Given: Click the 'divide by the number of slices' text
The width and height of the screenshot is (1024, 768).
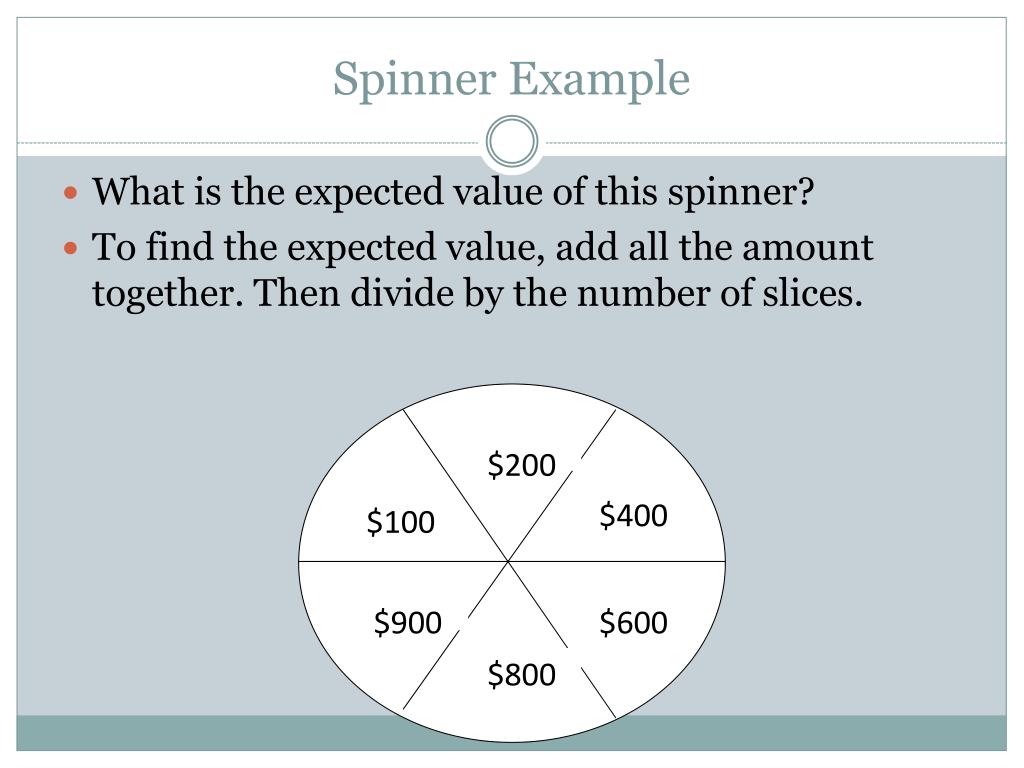Looking at the screenshot, I should coord(606,293).
